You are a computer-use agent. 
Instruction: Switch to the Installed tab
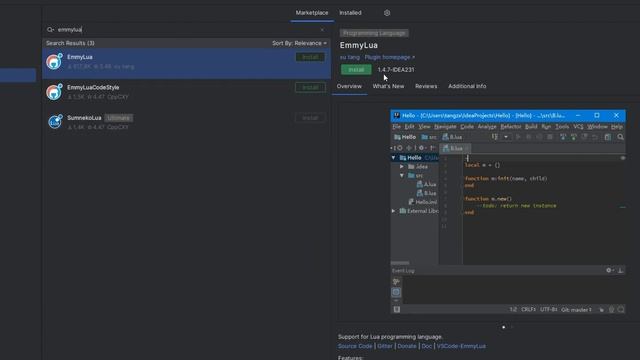point(350,13)
